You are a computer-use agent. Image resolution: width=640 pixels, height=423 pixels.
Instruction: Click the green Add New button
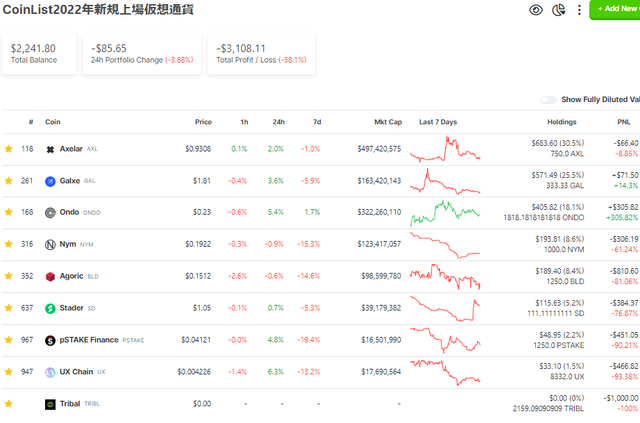tap(618, 9)
